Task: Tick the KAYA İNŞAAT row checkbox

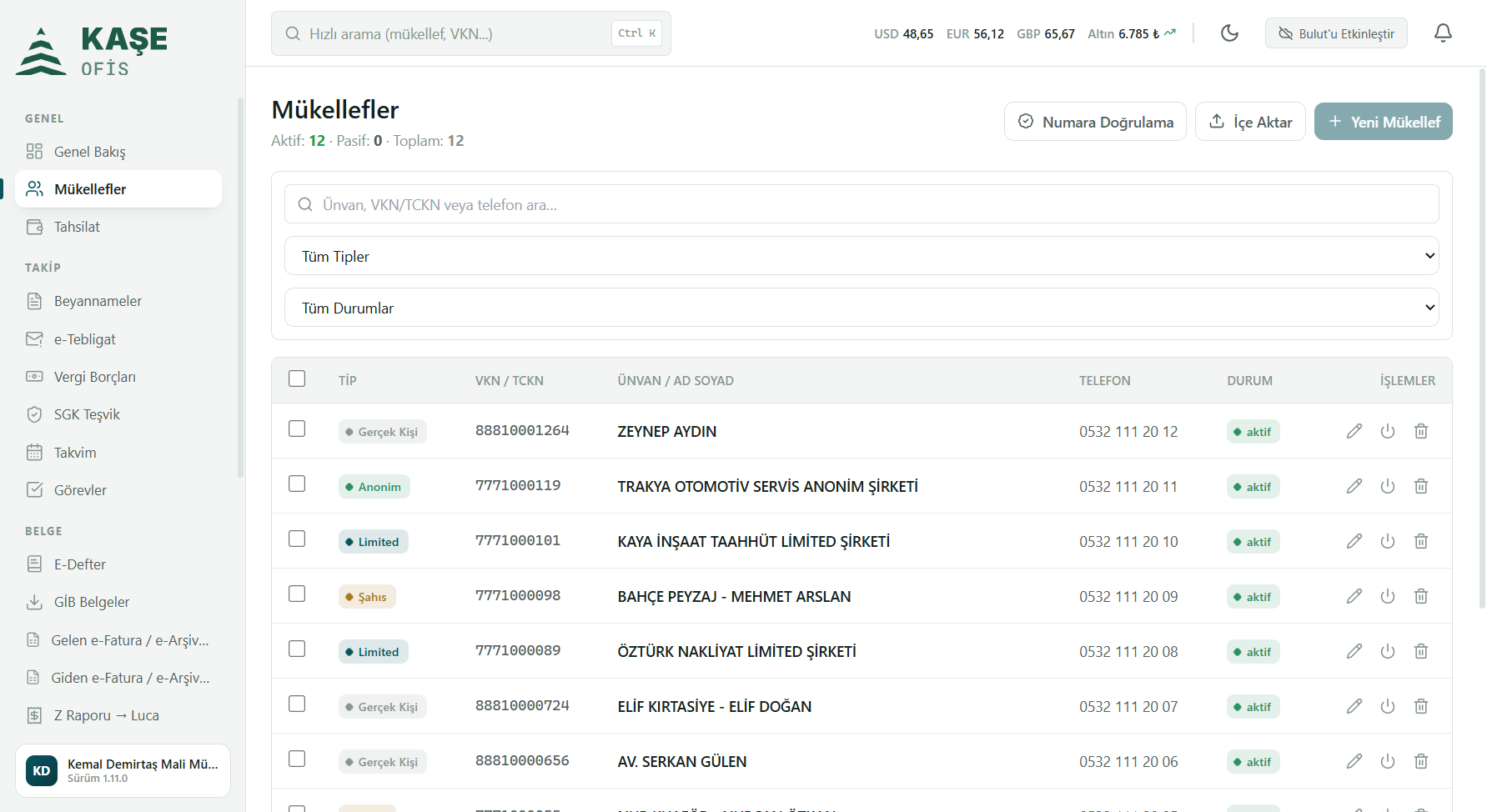Action: (297, 539)
